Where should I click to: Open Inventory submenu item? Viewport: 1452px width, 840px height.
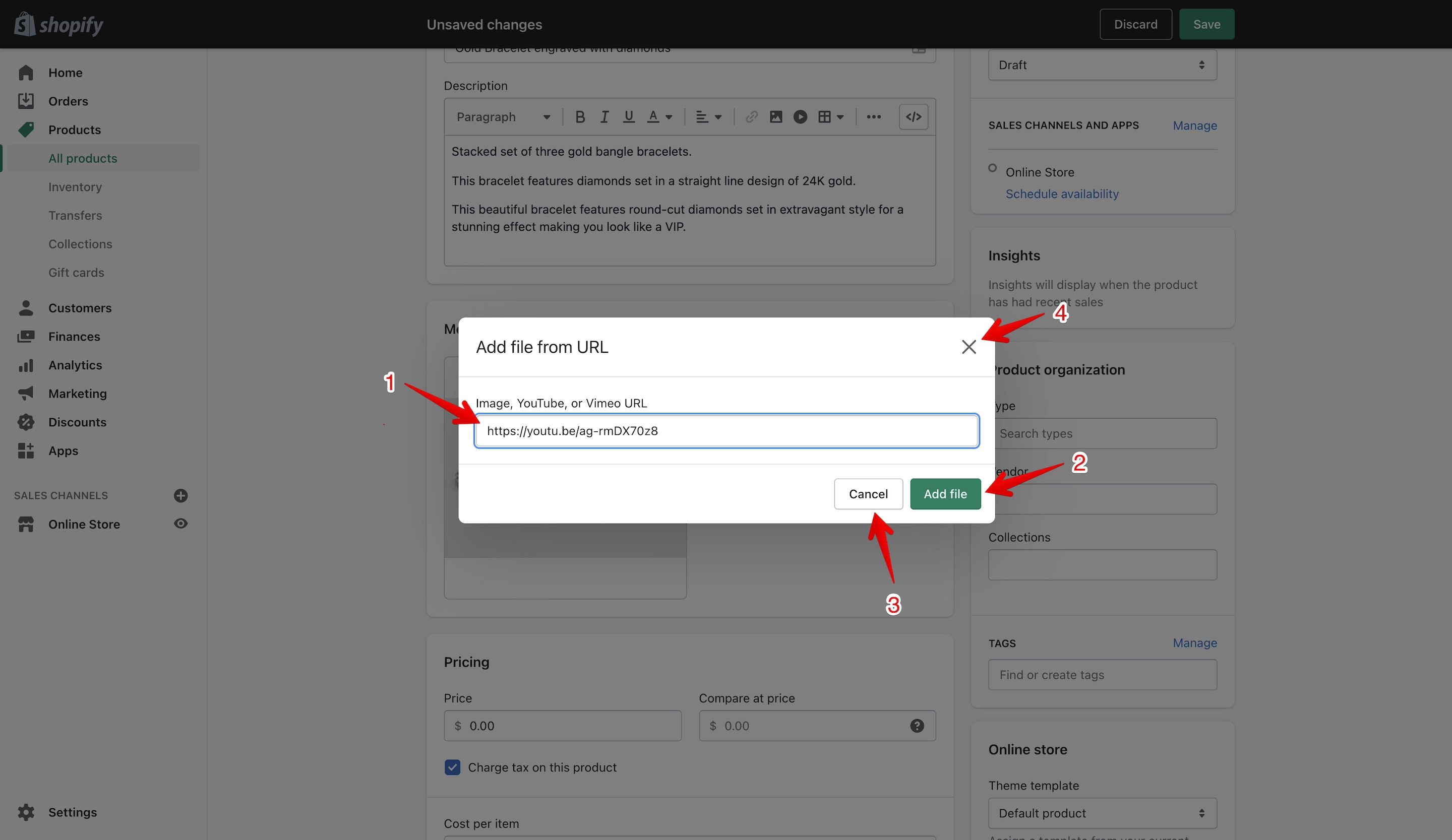(75, 187)
